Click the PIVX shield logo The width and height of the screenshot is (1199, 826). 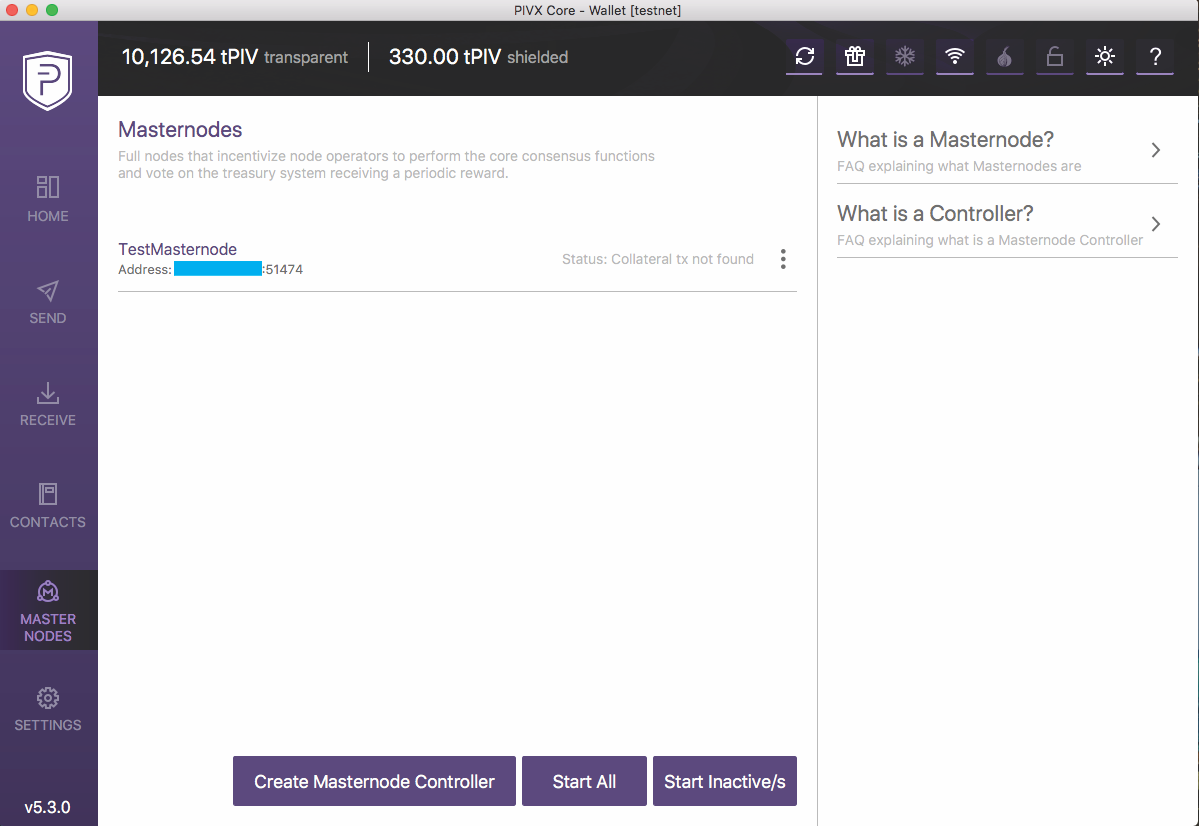point(47,80)
